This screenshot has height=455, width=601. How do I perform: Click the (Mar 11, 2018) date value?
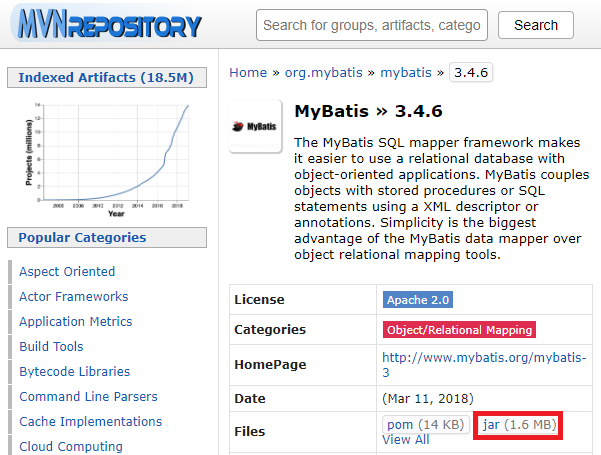[428, 399]
